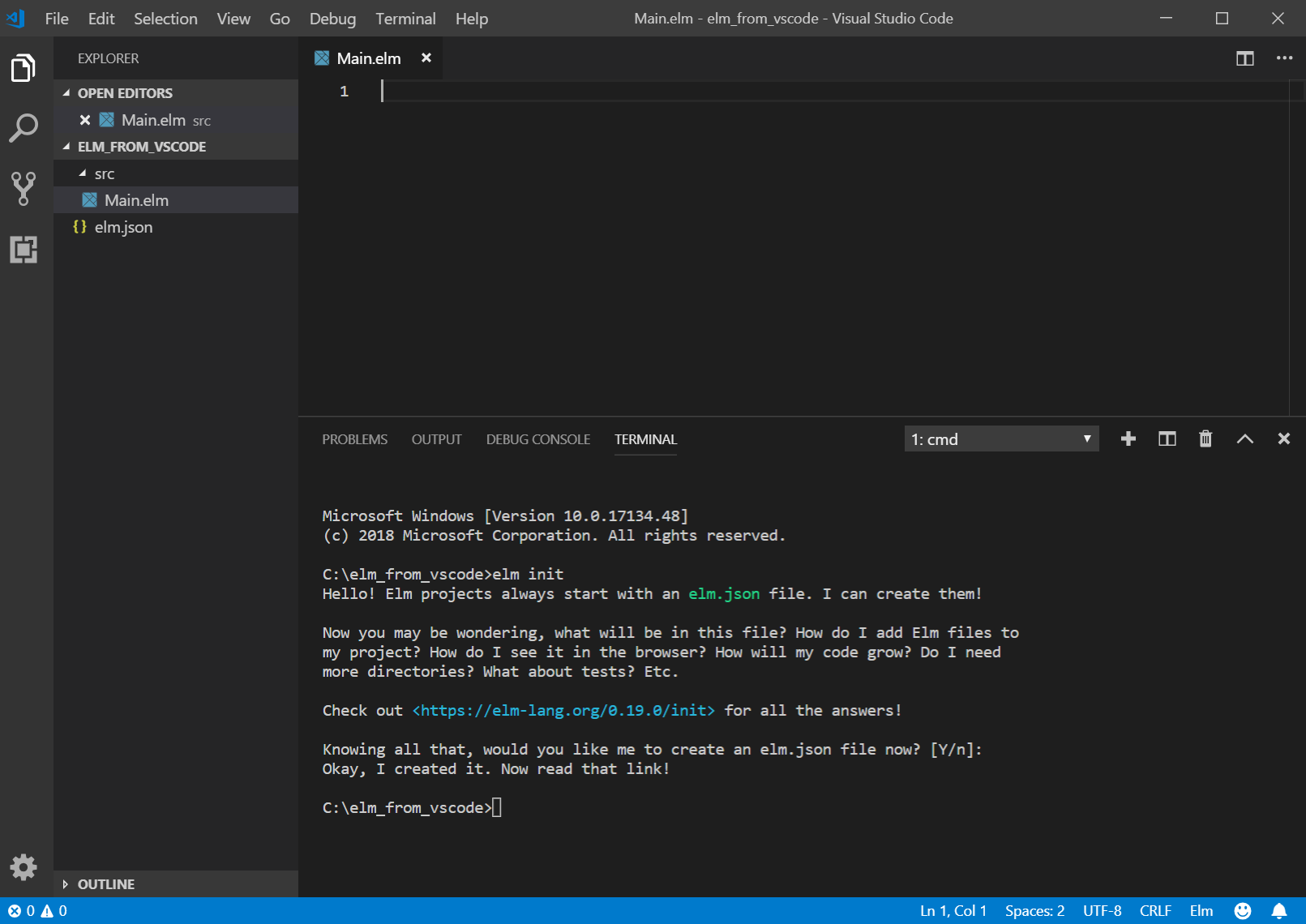Maximize terminal panel with the up chevron
This screenshot has width=1306, height=924.
(x=1244, y=439)
